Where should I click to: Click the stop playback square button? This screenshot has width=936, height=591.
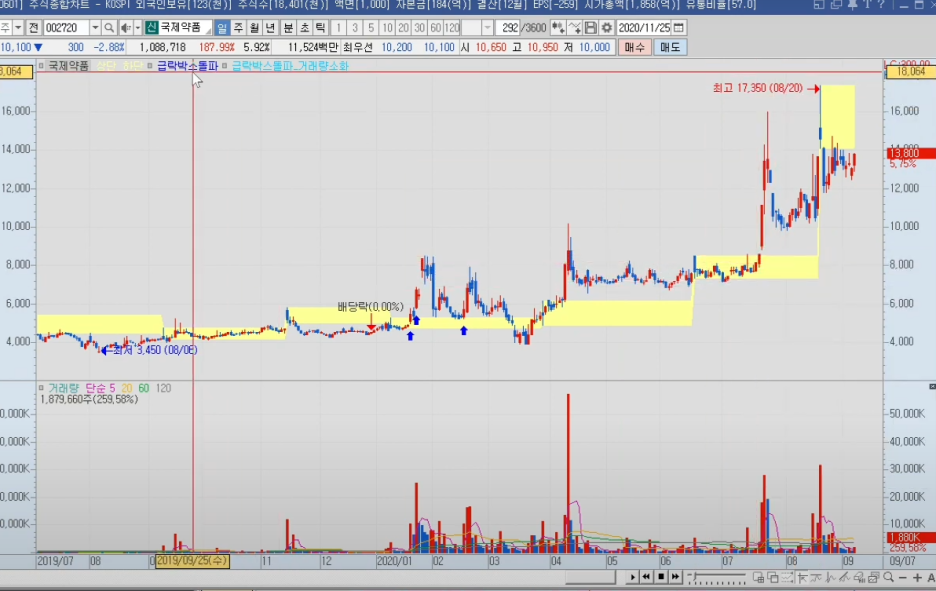click(661, 578)
